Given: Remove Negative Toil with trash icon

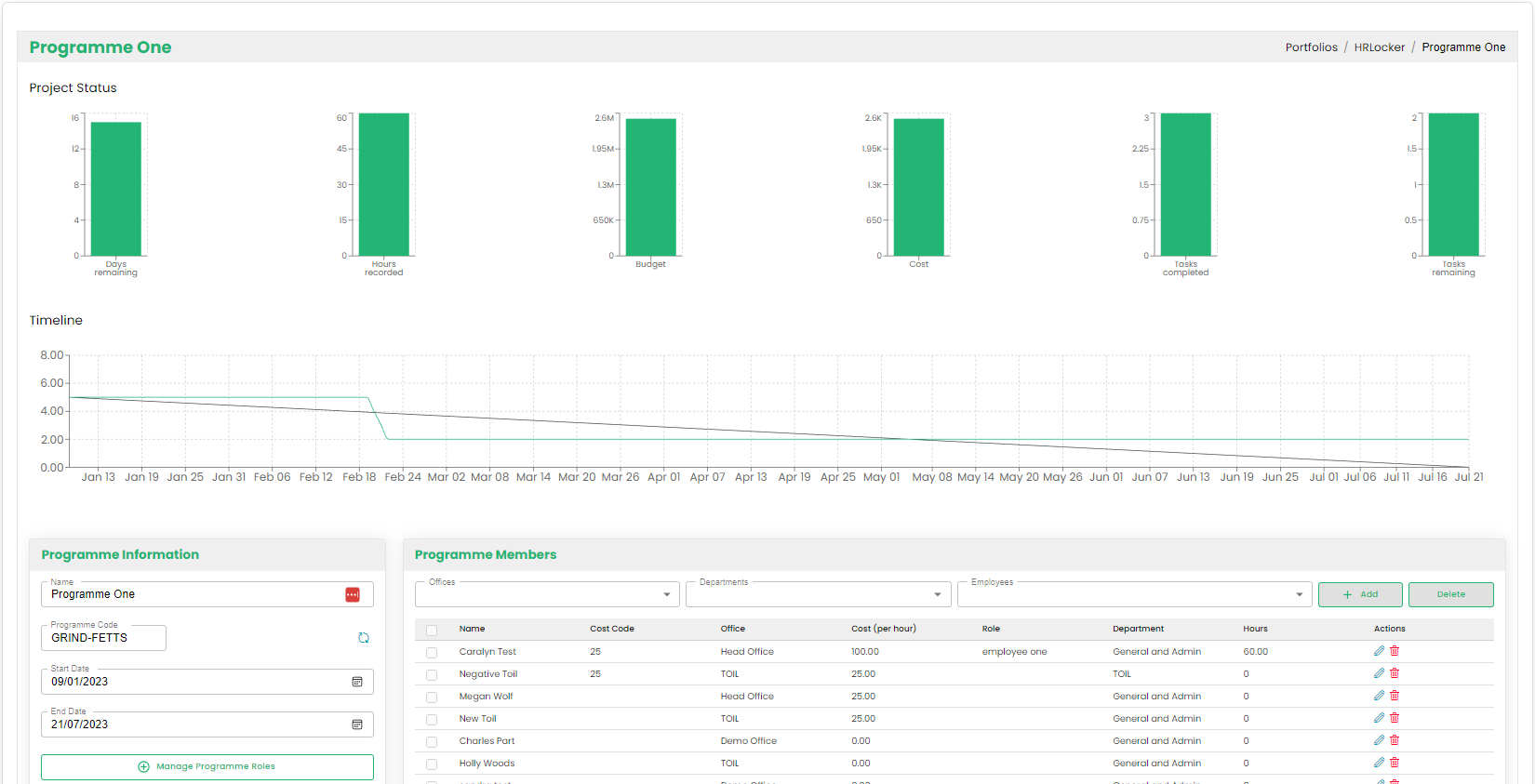Looking at the screenshot, I should [x=1395, y=673].
